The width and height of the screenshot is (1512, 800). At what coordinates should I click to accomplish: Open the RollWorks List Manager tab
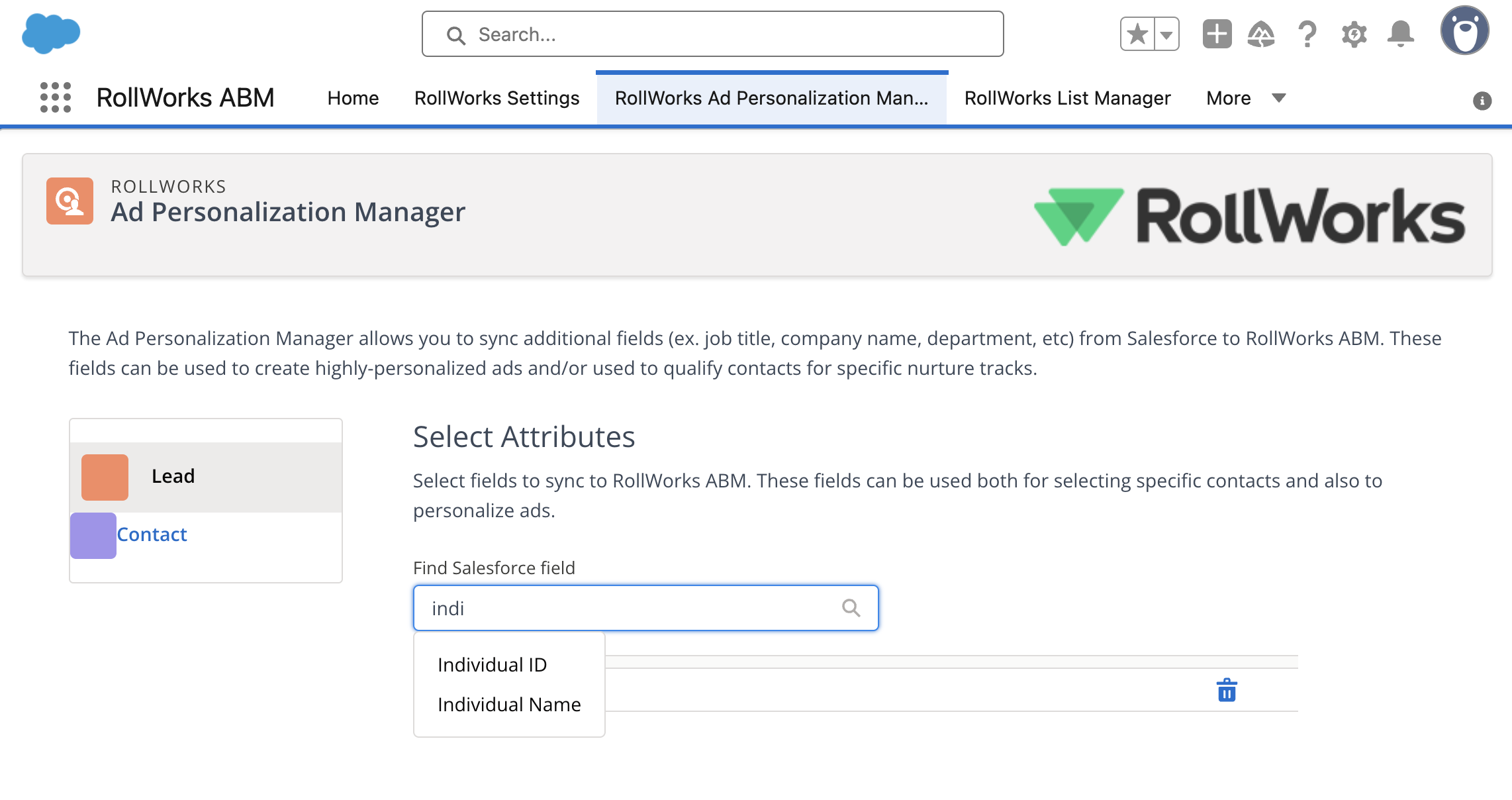[1067, 98]
